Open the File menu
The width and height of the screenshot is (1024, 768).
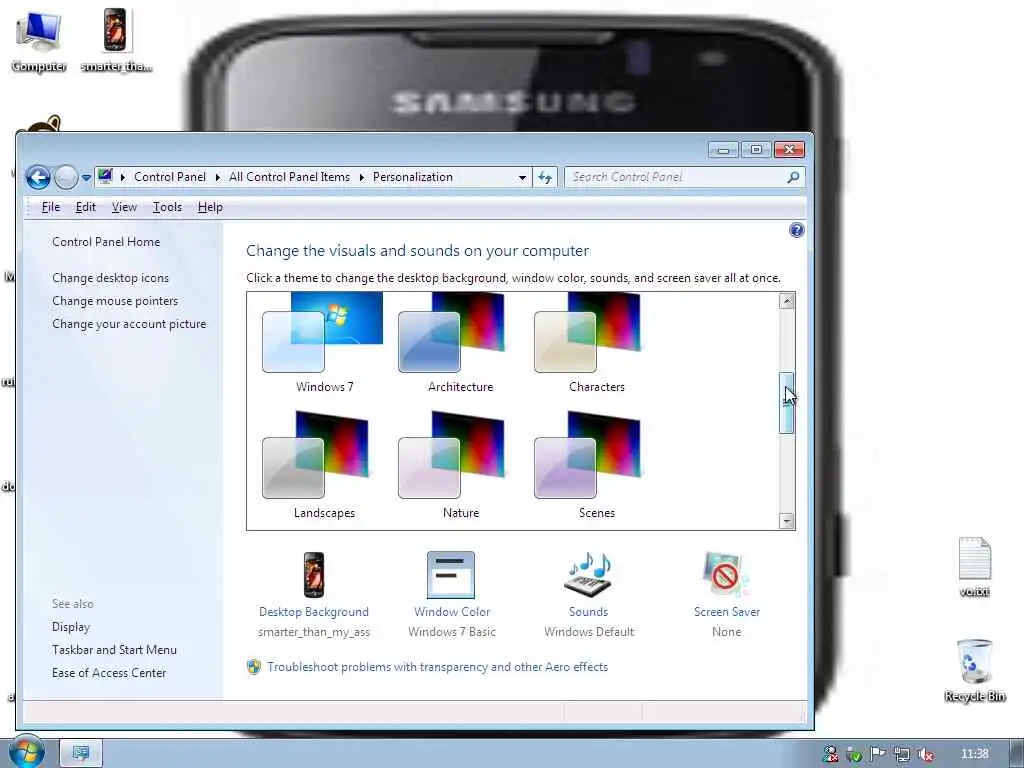coord(50,207)
